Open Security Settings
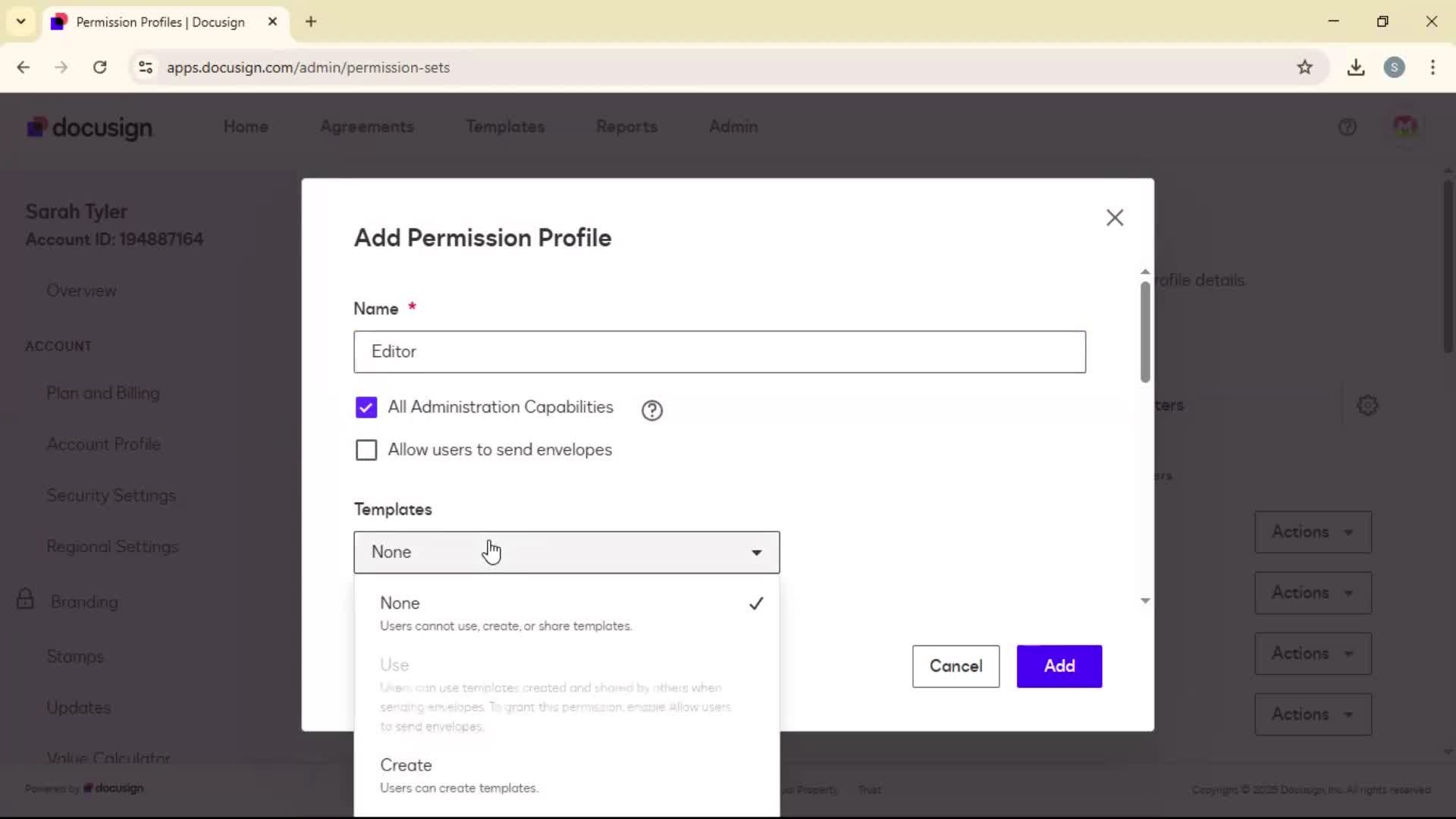 coord(111,495)
